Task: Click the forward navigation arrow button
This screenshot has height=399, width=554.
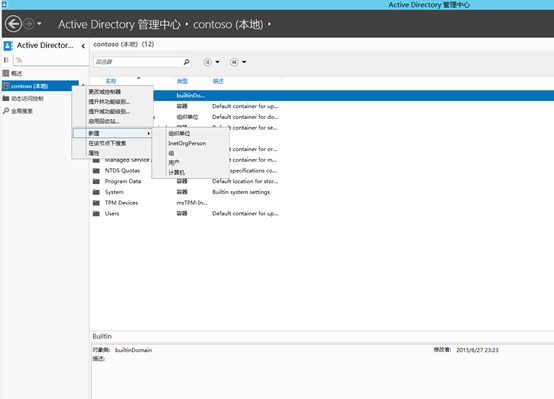Action: point(29,24)
